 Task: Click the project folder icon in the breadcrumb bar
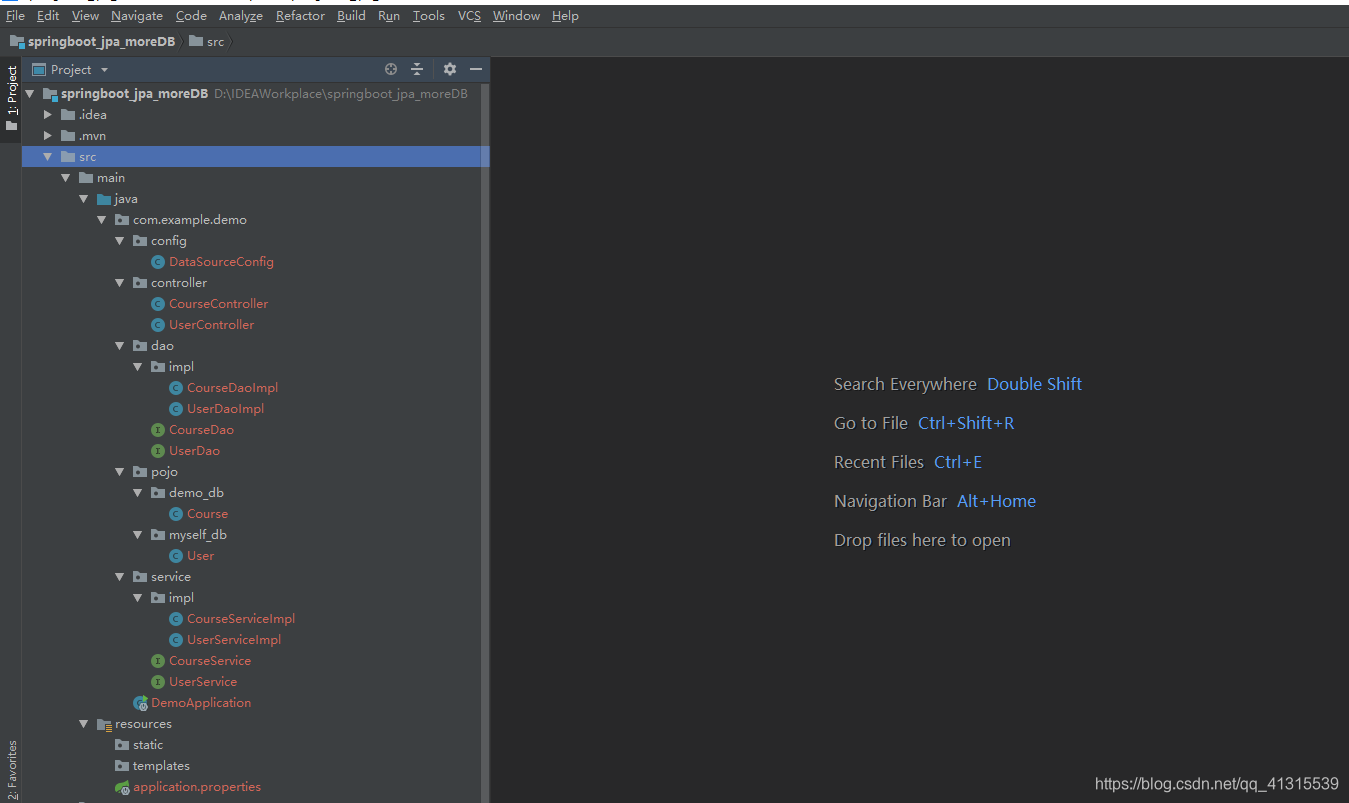[16, 41]
